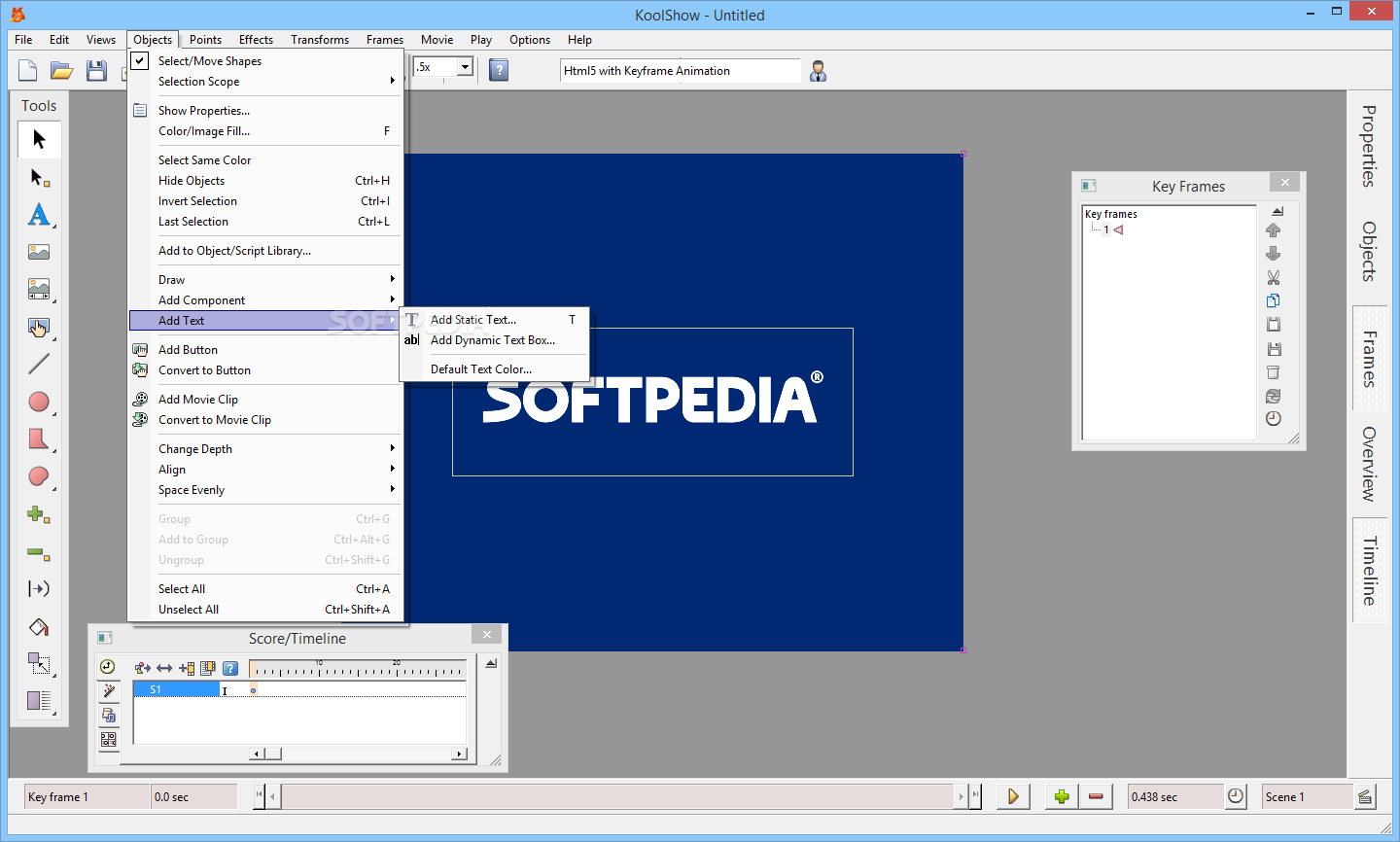Select the paint bucket fill tool

pos(39,627)
